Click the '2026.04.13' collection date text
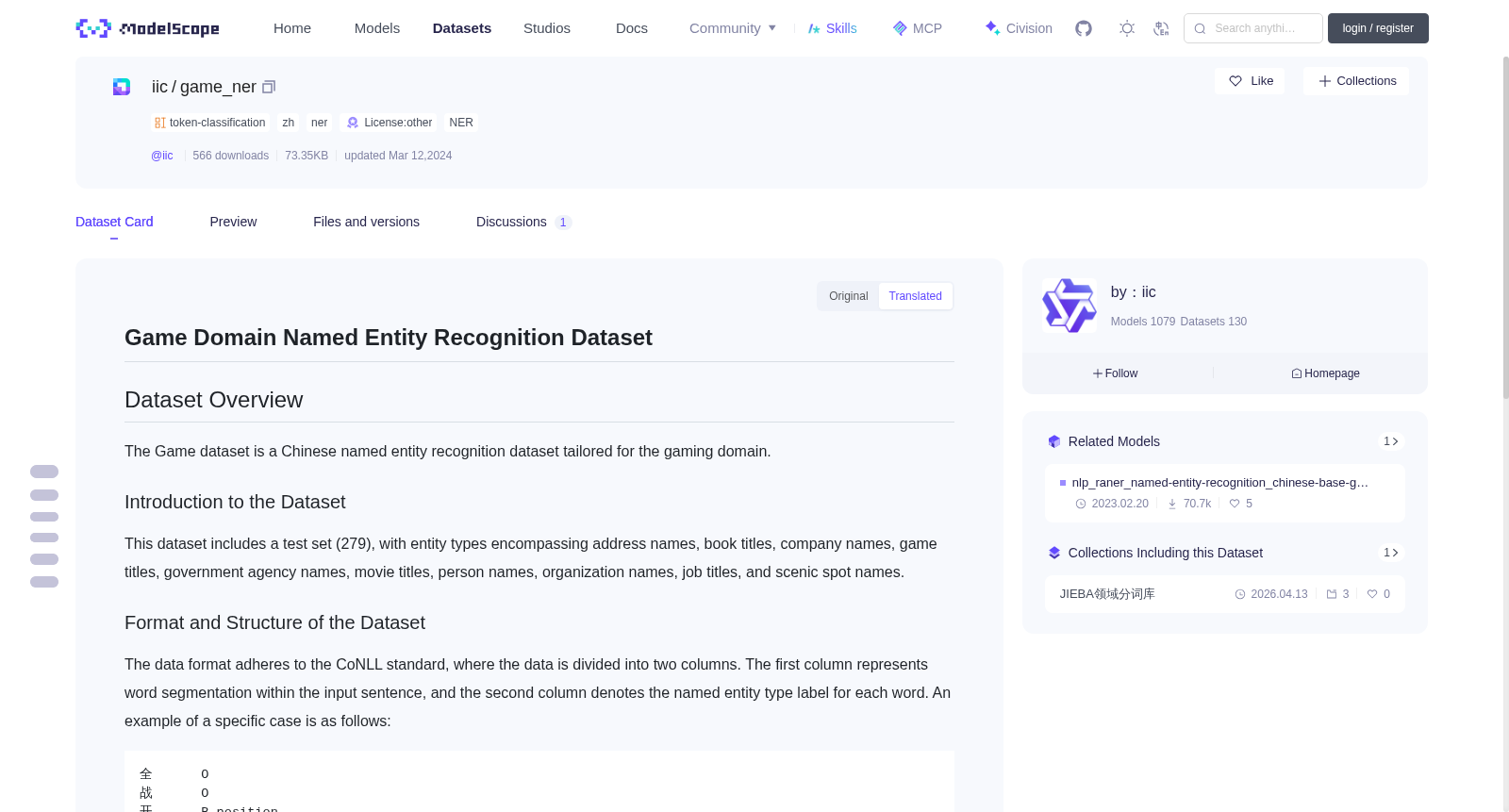This screenshot has width=1509, height=812. tap(1279, 594)
